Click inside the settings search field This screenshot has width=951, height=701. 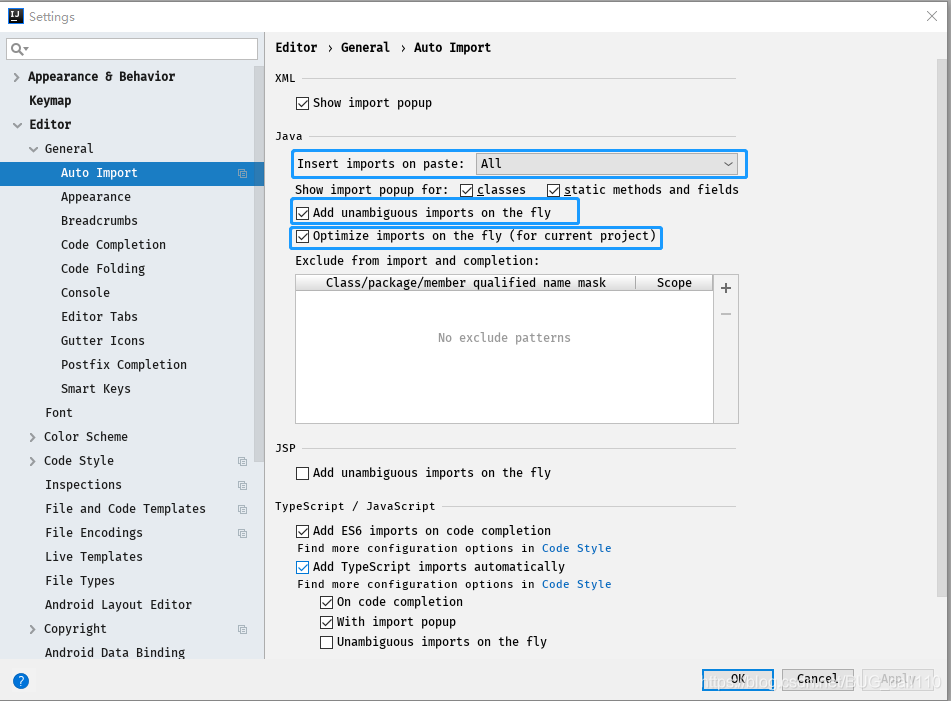click(130, 48)
